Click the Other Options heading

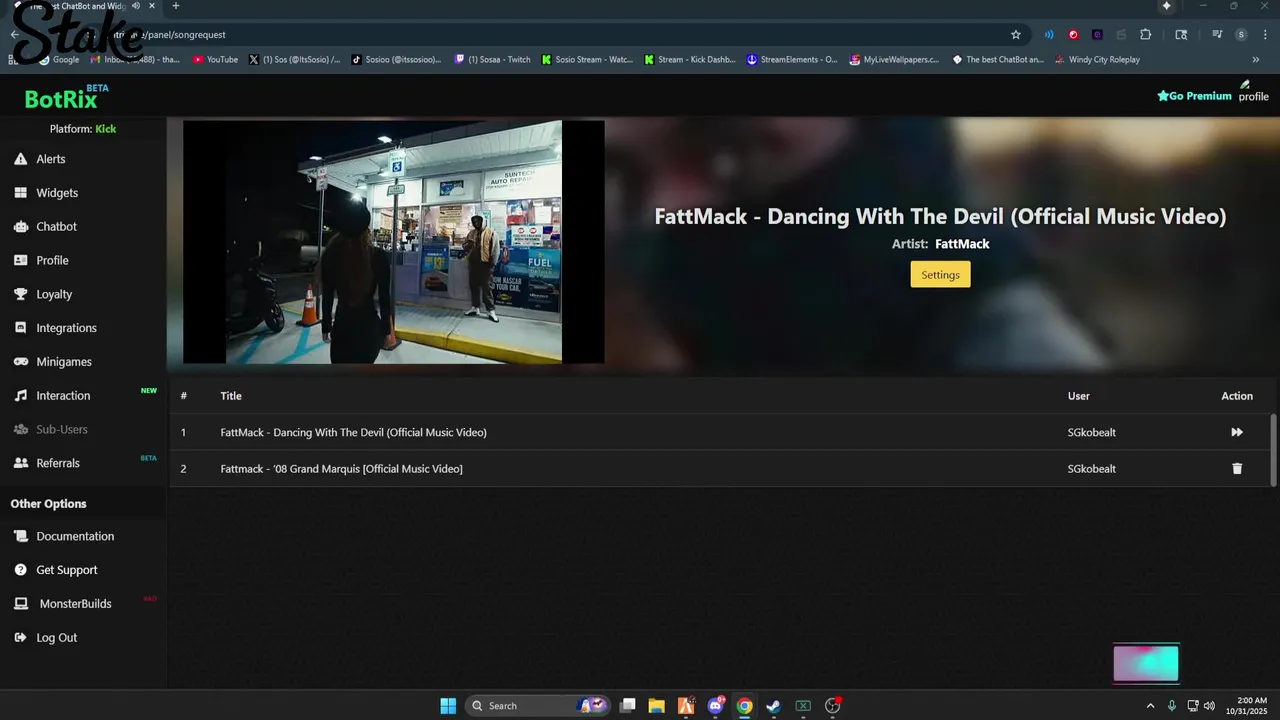(x=48, y=504)
